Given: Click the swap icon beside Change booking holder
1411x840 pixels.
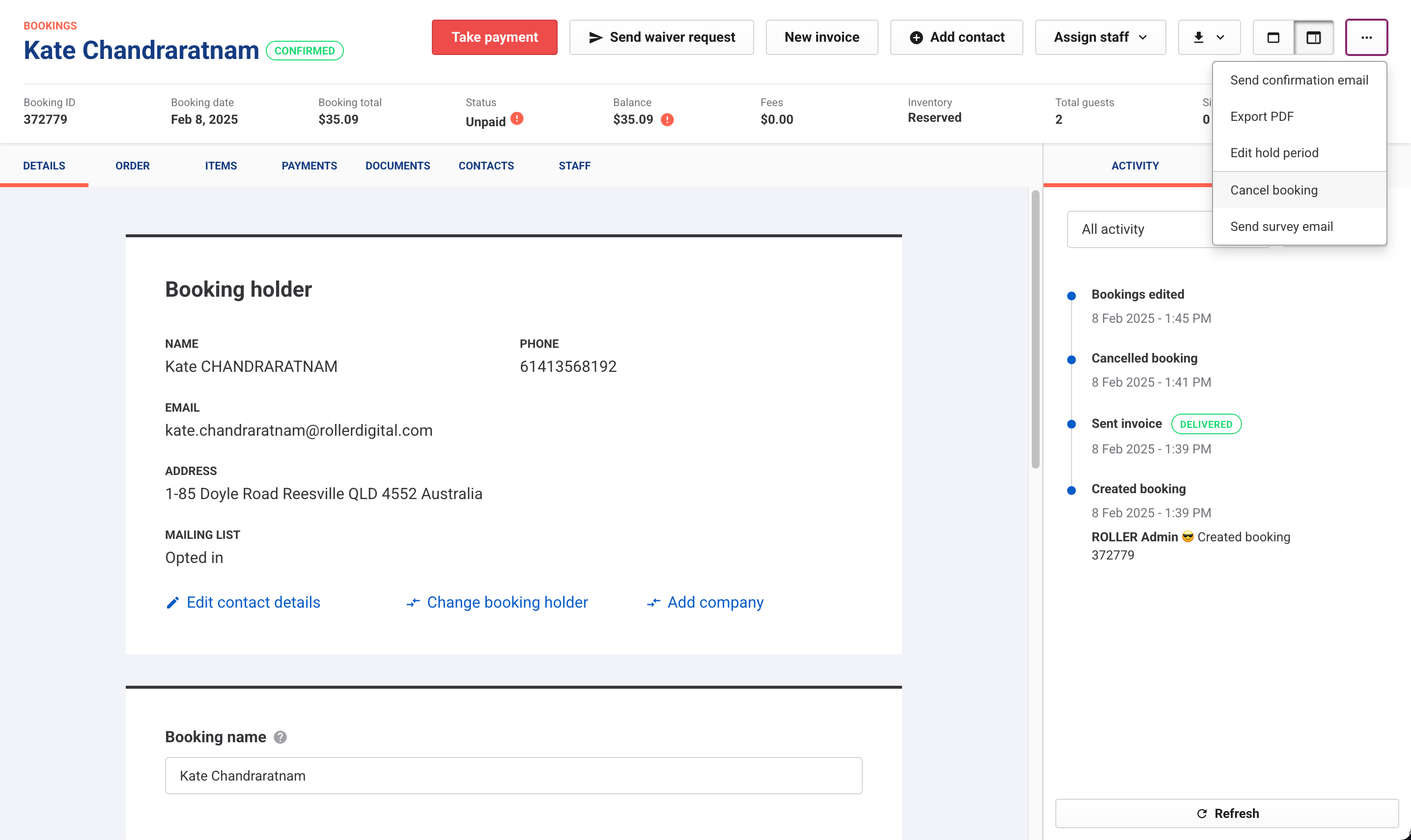Looking at the screenshot, I should [413, 603].
